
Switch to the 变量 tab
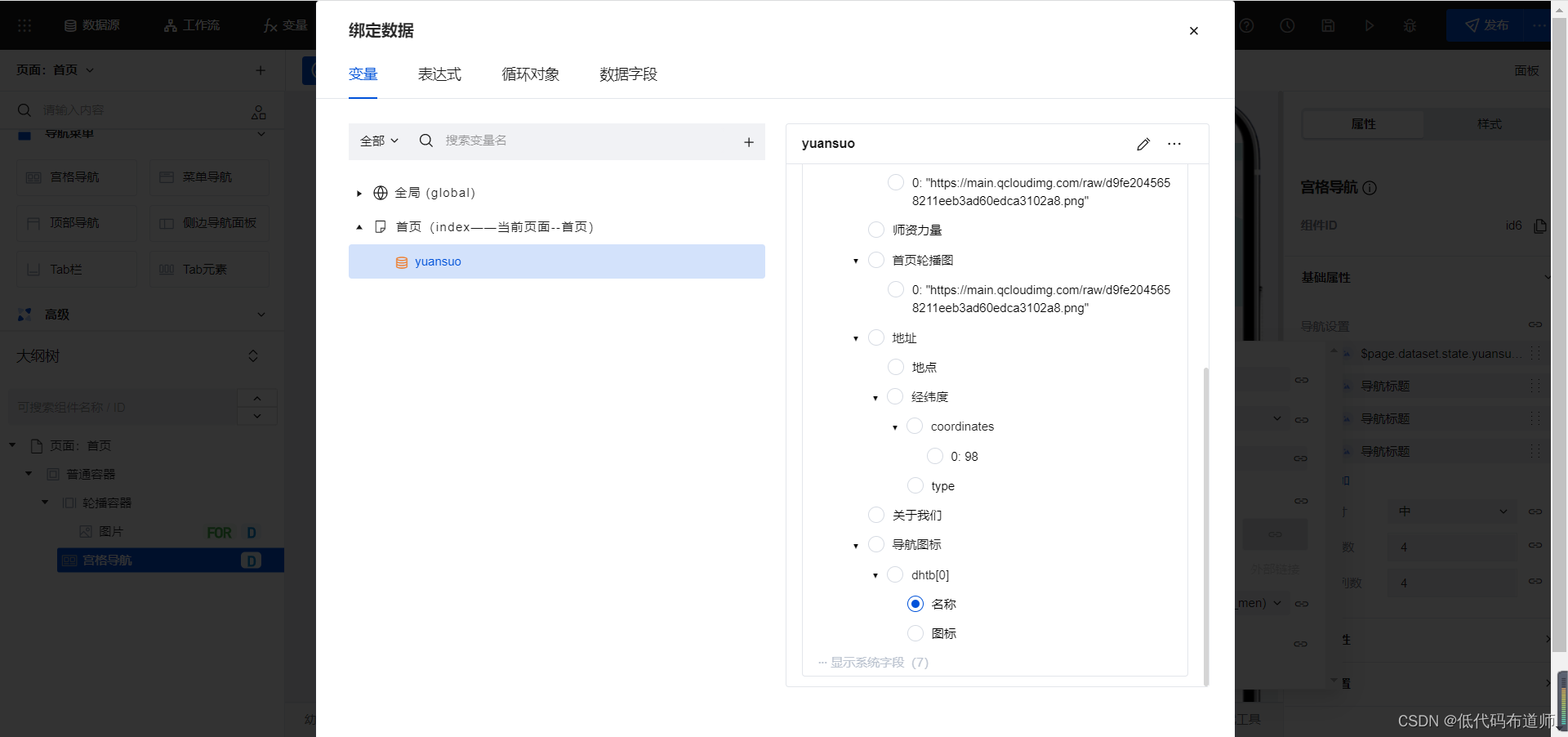[x=363, y=74]
